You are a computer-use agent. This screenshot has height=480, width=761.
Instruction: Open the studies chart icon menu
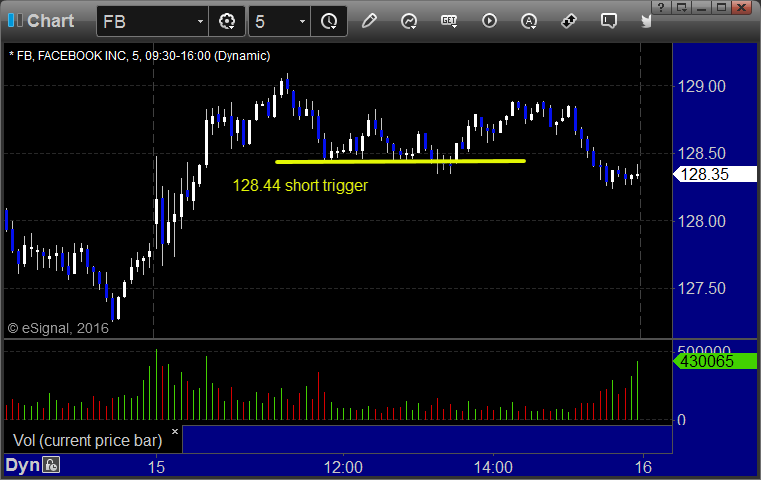click(409, 21)
